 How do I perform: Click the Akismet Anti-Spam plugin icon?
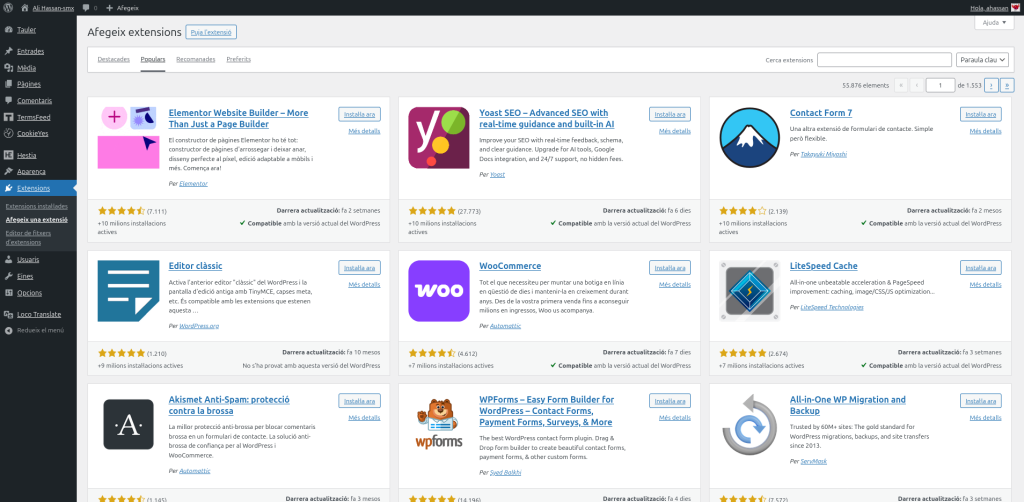point(128,424)
